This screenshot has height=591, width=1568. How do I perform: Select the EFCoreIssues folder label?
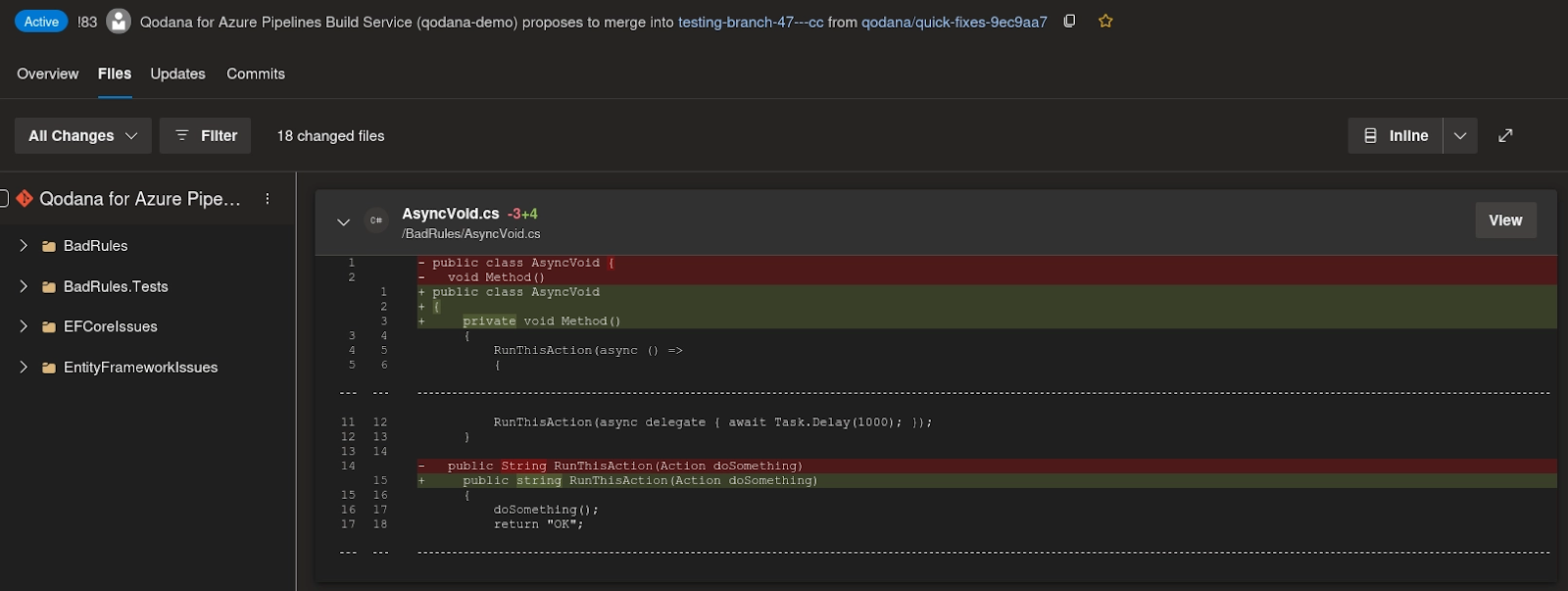pyautogui.click(x=111, y=327)
